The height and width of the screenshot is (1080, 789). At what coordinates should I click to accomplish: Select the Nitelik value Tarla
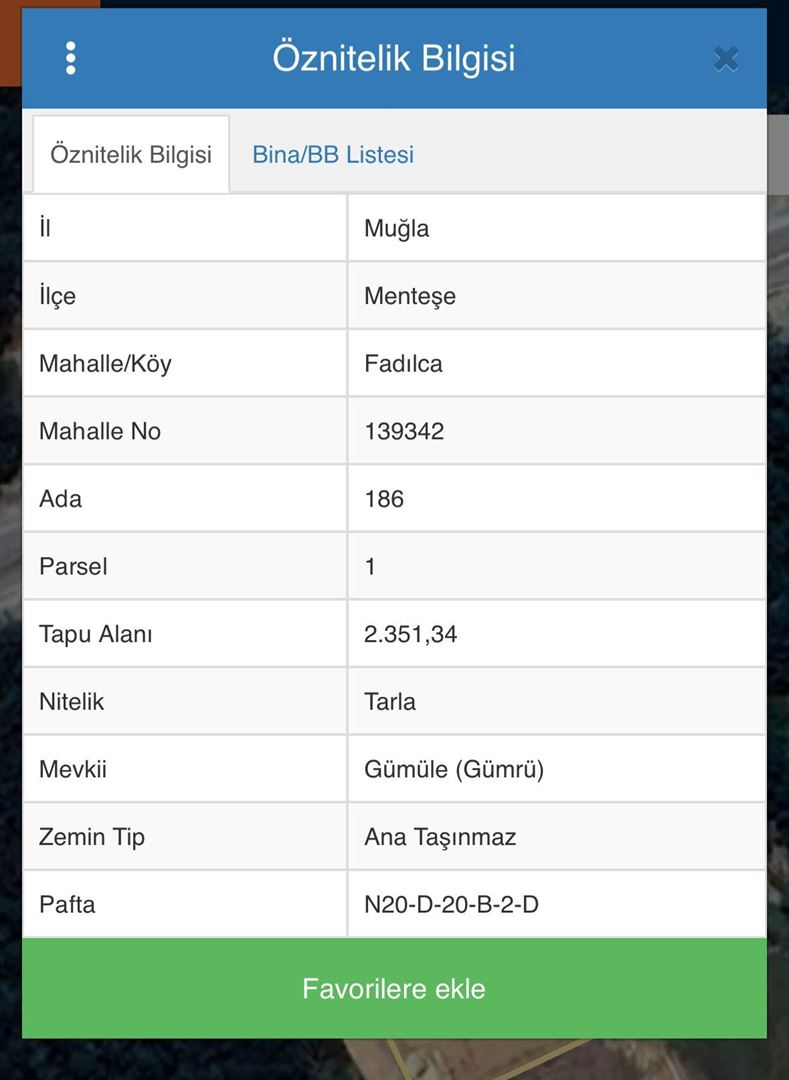point(390,702)
